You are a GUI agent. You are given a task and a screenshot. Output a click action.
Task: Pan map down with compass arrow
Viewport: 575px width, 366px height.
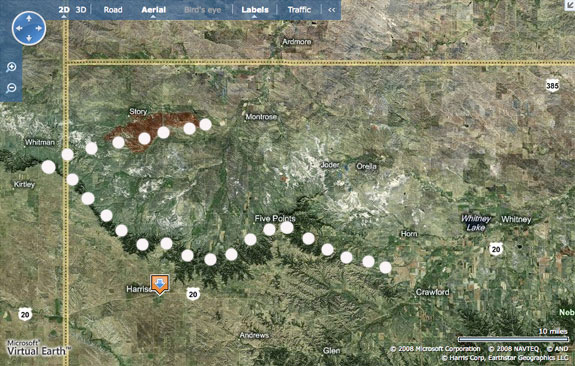pyautogui.click(x=29, y=38)
